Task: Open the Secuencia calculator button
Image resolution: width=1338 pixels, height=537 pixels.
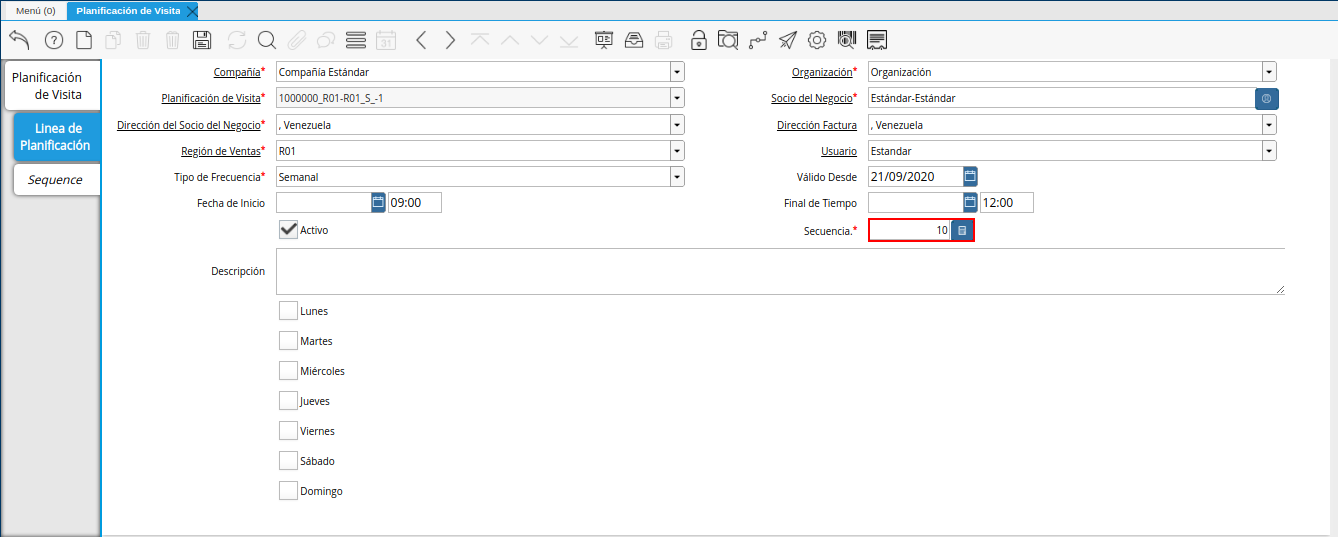Action: click(961, 230)
